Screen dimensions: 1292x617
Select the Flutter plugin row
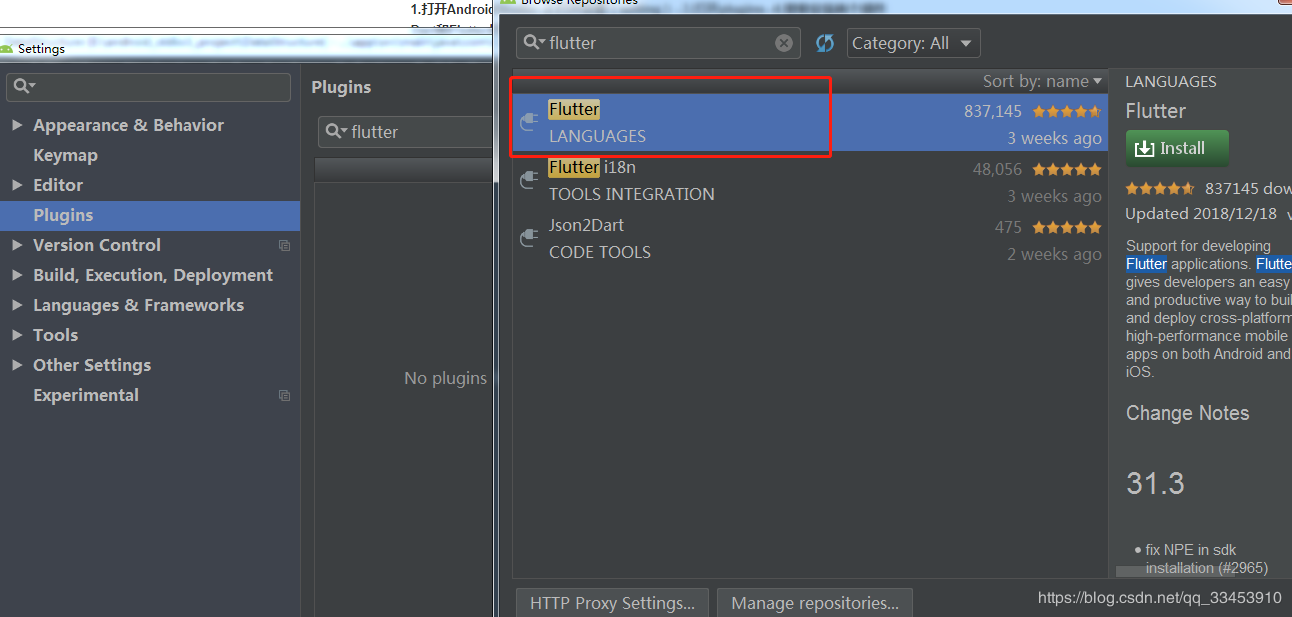click(810, 123)
